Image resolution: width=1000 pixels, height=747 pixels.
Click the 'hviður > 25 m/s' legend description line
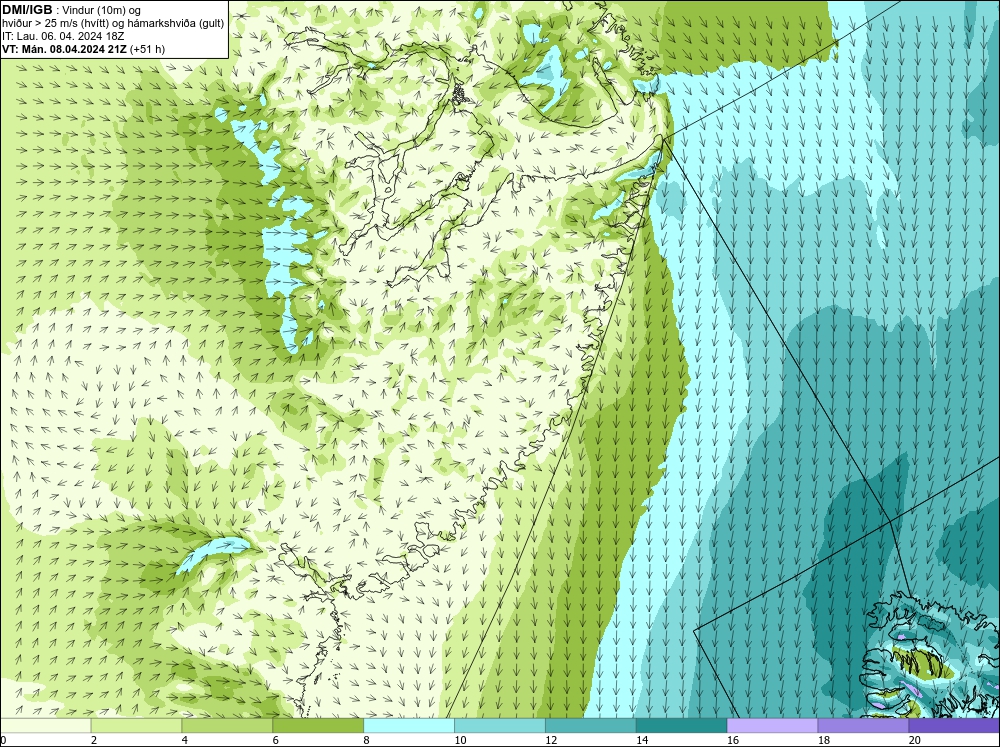113,23
